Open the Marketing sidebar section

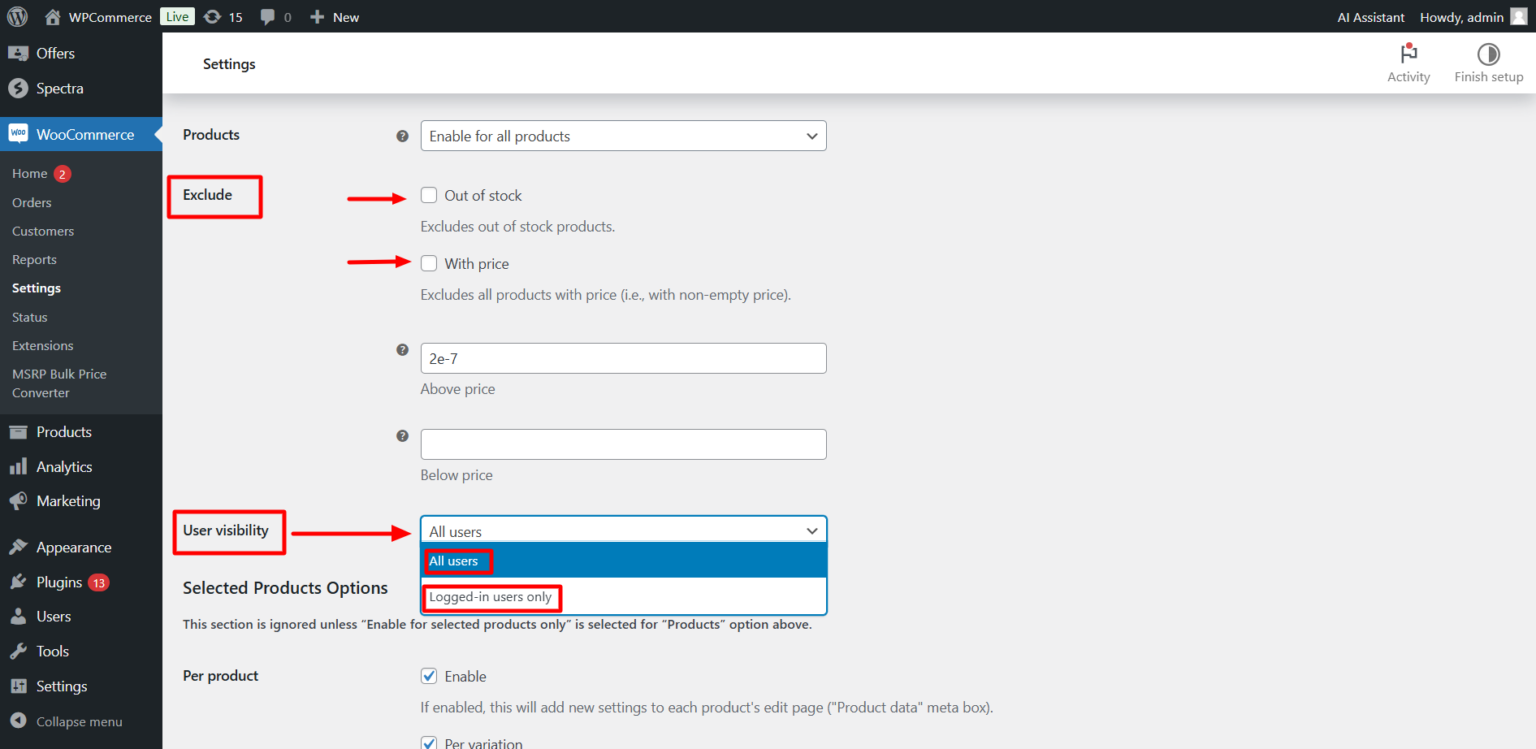click(66, 501)
